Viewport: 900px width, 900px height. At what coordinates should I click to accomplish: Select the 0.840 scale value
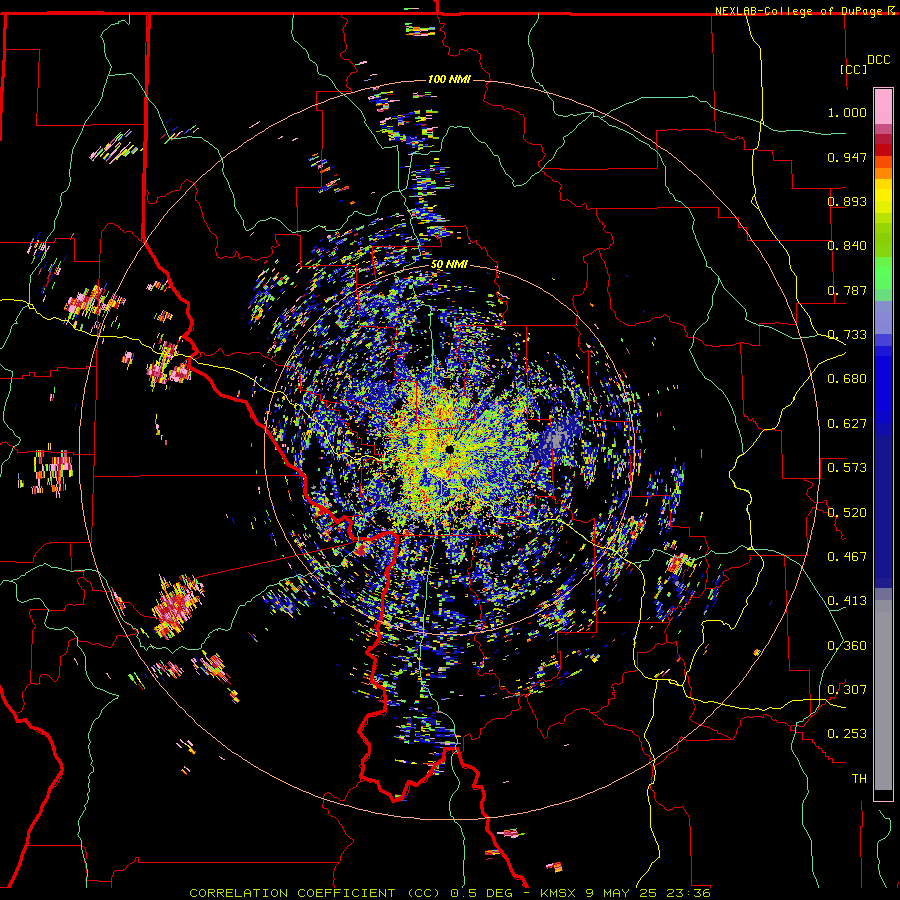[847, 246]
